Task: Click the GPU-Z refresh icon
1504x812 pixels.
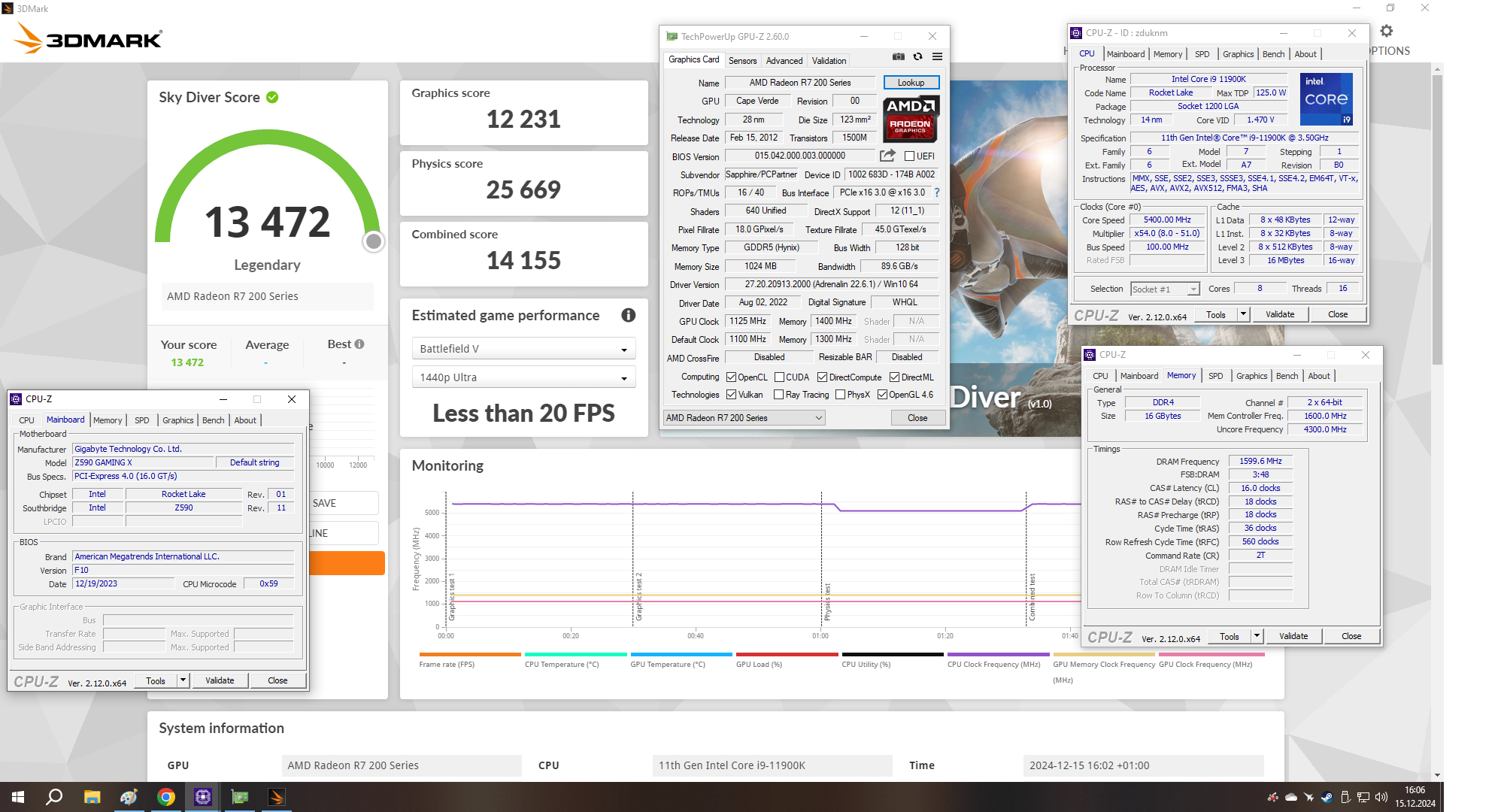Action: pyautogui.click(x=917, y=56)
